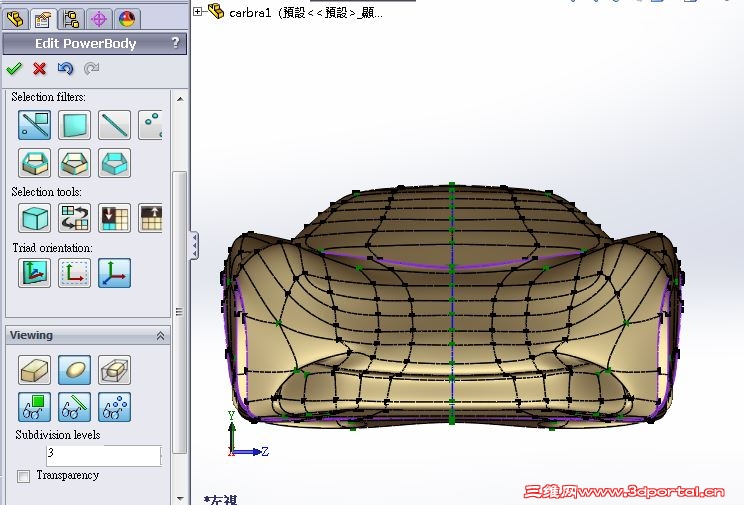Screen dimensions: 744x505
Task: Toggle the face selection filter
Action: click(74, 125)
